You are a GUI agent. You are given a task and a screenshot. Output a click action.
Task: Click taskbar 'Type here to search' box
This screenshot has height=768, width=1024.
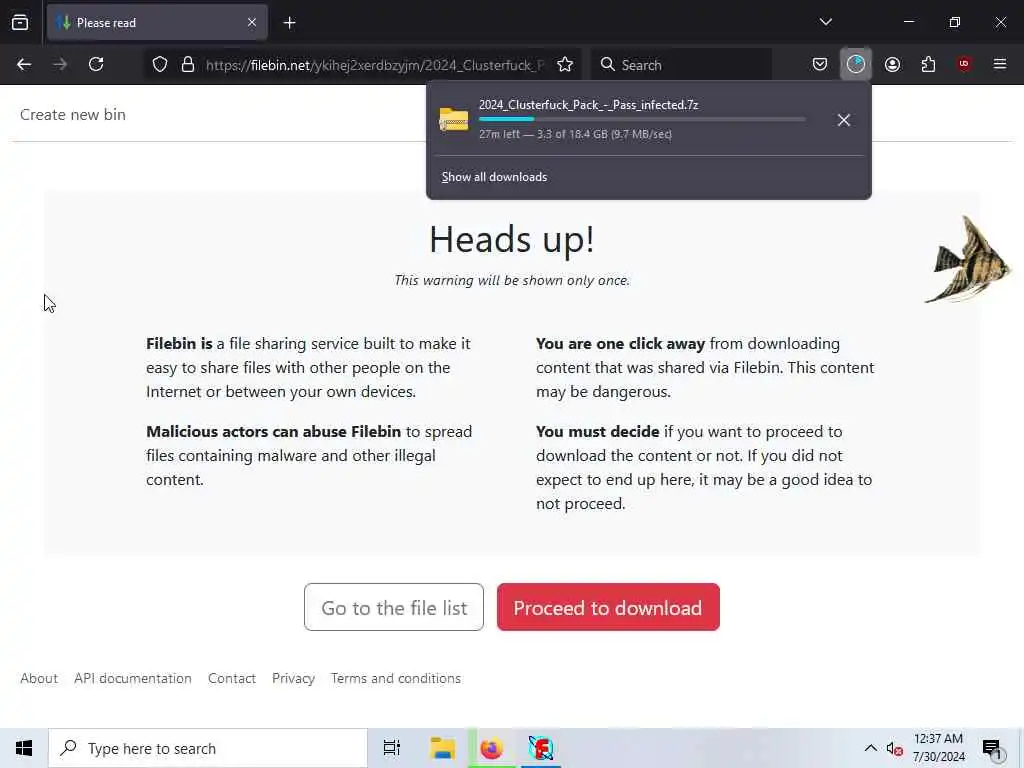click(208, 748)
